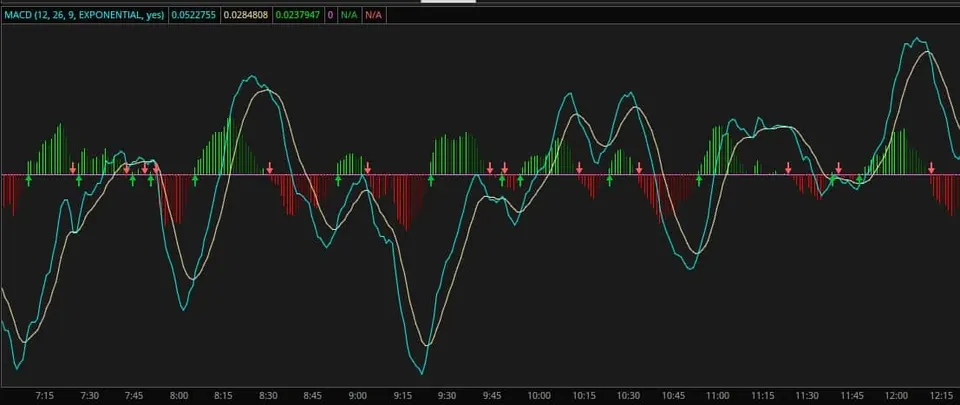Viewport: 960px width, 405px height.
Task: Click the 8:45 time axis label
Action: 313,395
